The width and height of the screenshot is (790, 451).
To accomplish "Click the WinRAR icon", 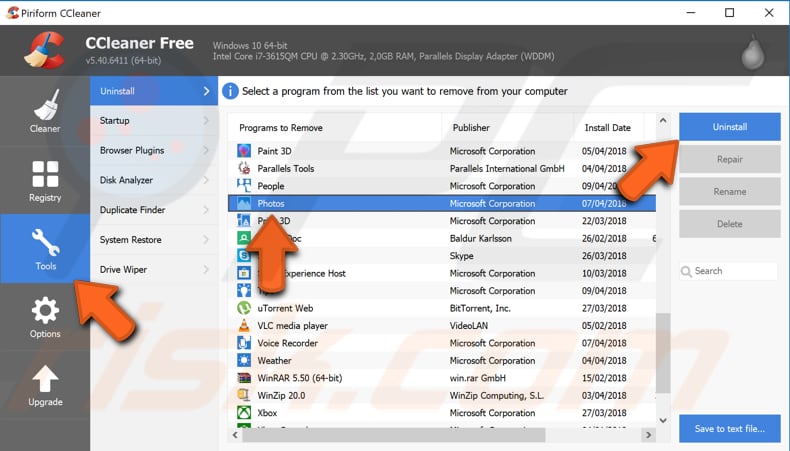I will pos(244,378).
